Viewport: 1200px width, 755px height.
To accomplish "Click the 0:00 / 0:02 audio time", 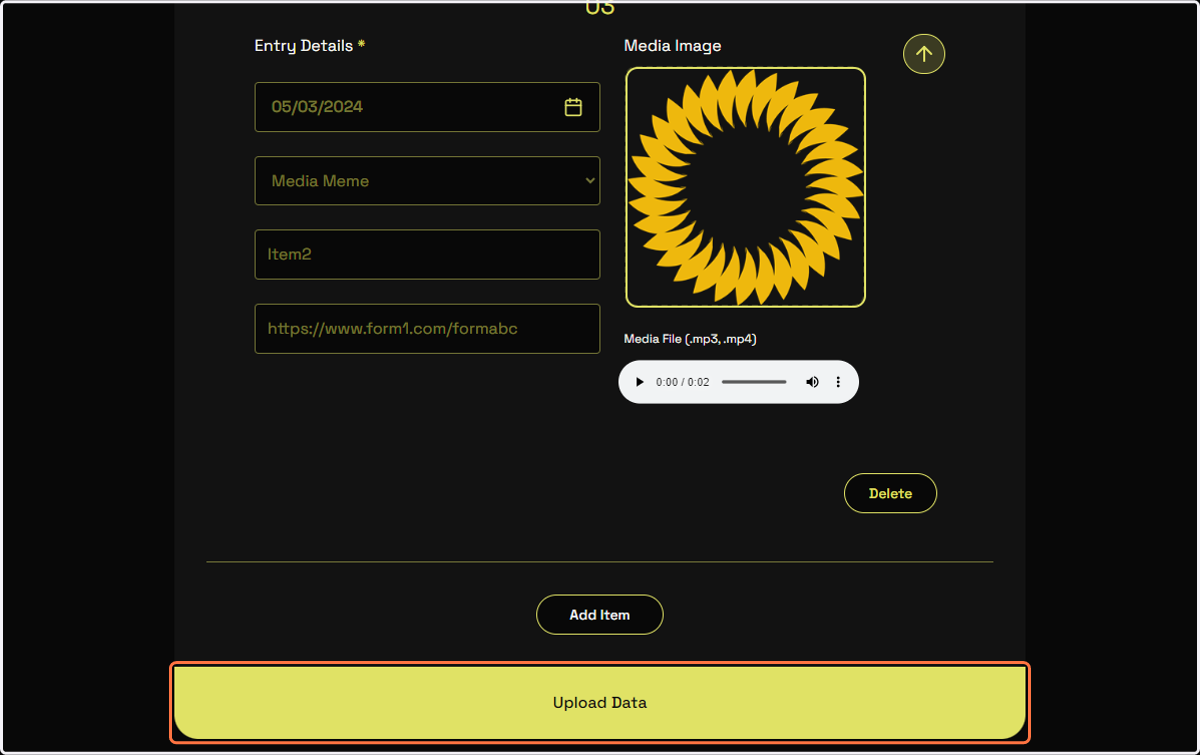I will (683, 382).
